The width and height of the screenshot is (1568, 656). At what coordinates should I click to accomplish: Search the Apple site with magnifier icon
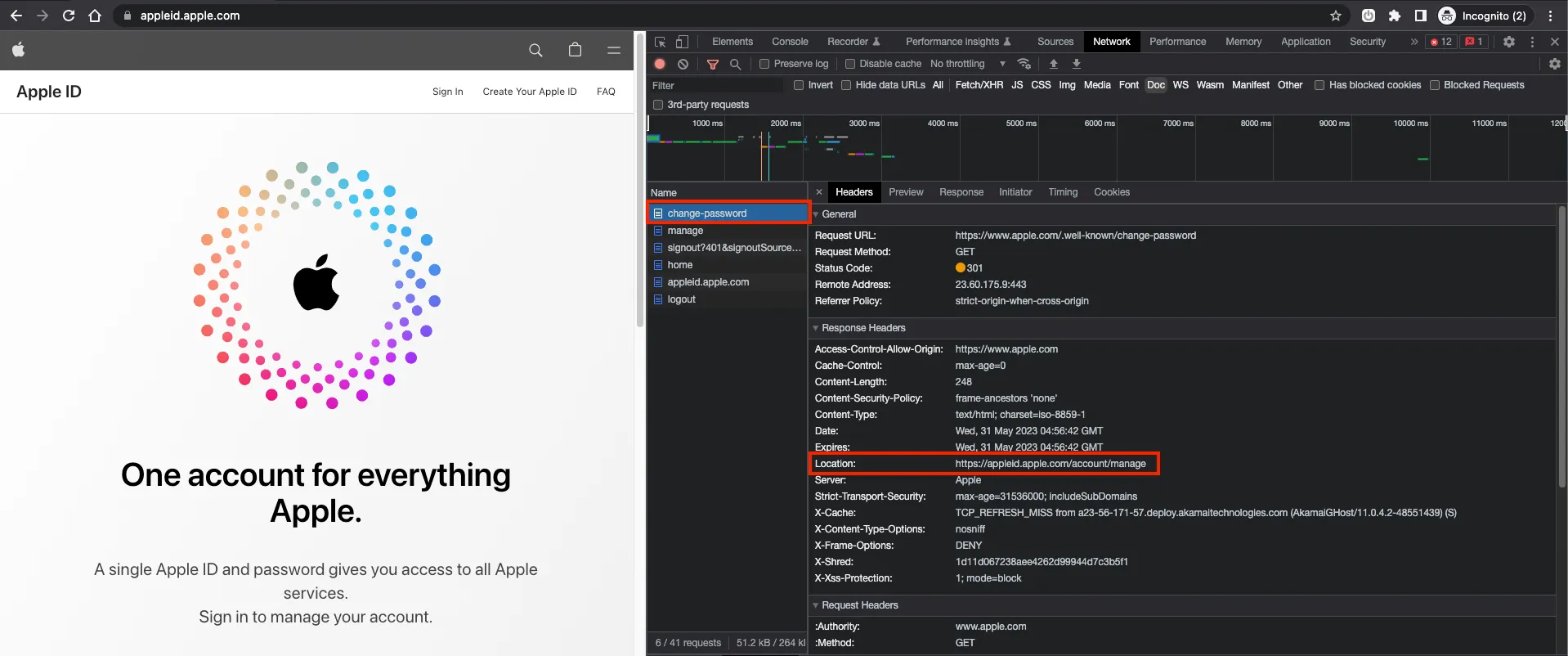coord(535,50)
